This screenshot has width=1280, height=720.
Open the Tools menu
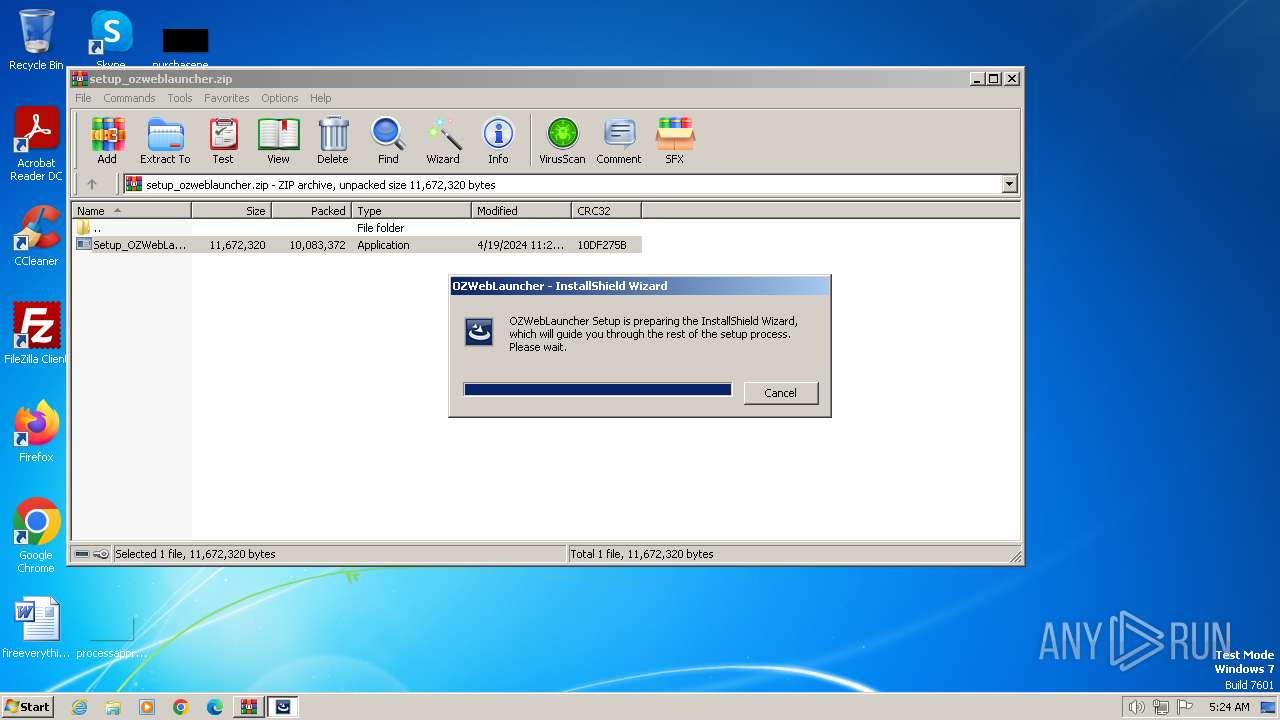pos(180,98)
